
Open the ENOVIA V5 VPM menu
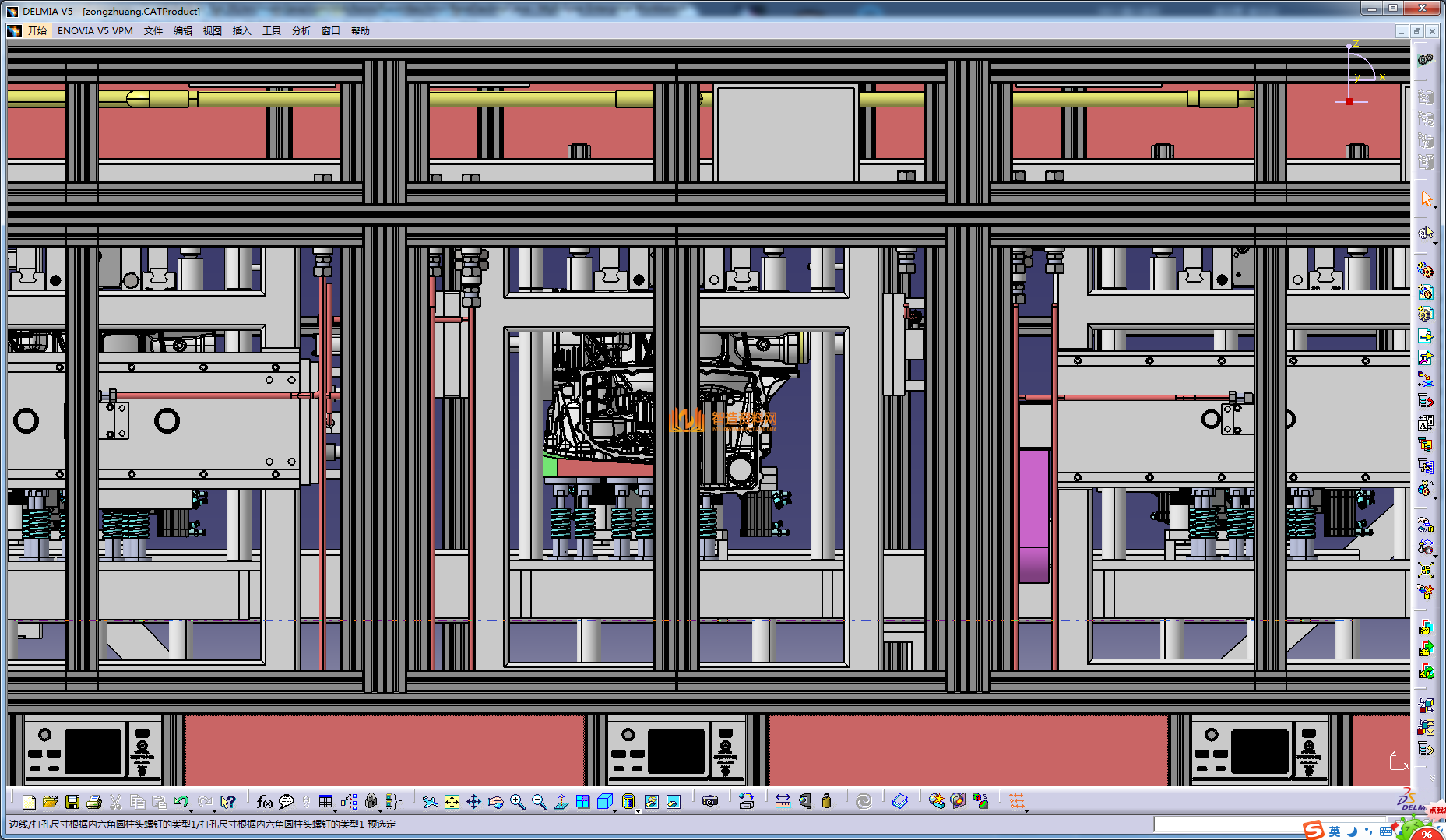point(95,31)
